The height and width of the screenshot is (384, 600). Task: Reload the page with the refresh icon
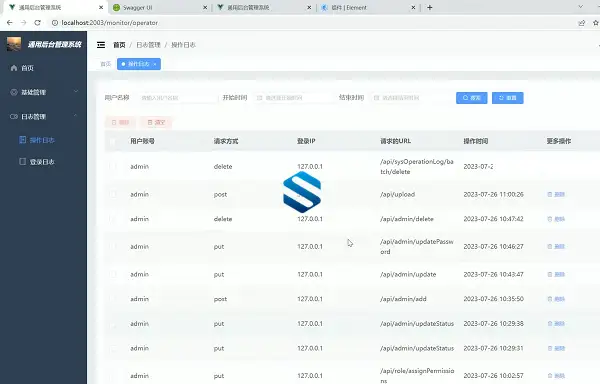tap(38, 23)
